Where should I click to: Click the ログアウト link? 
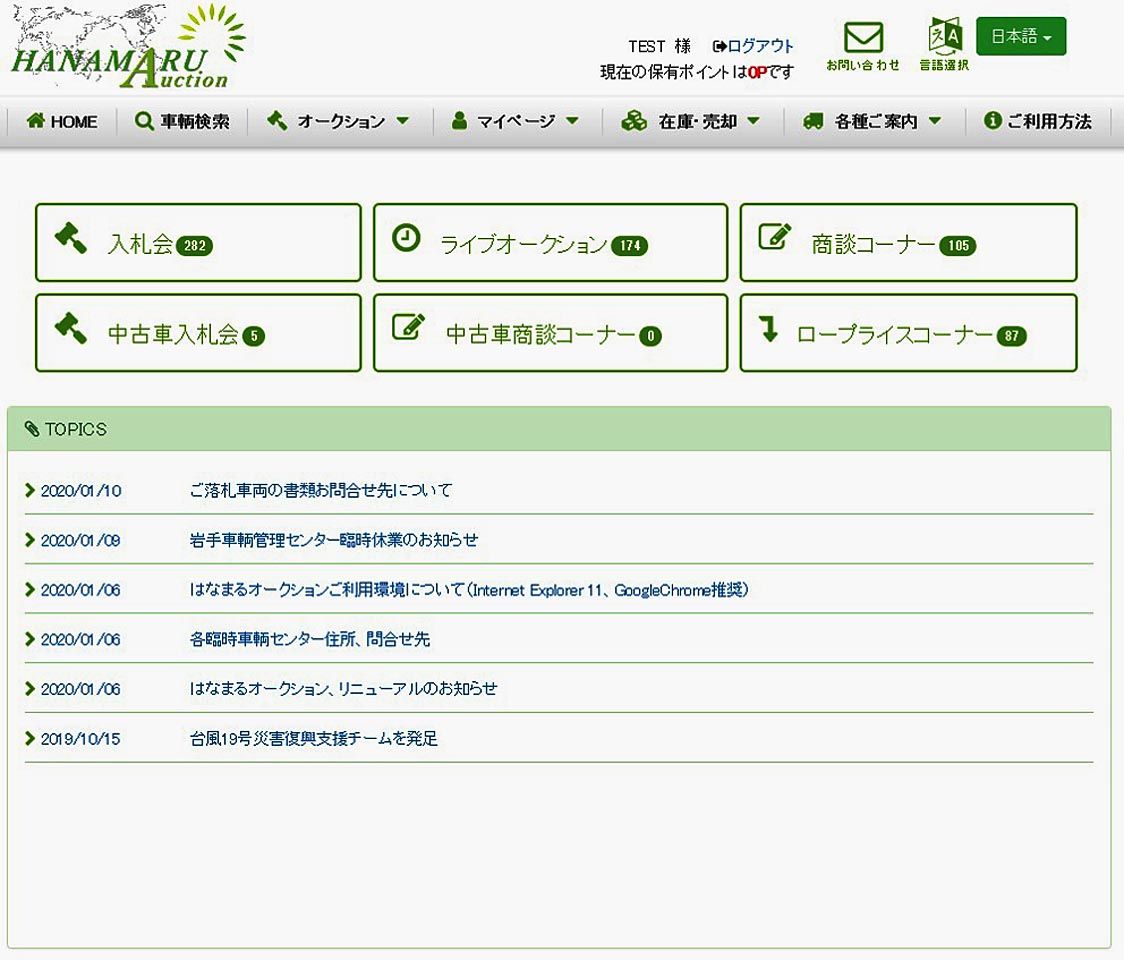[760, 46]
